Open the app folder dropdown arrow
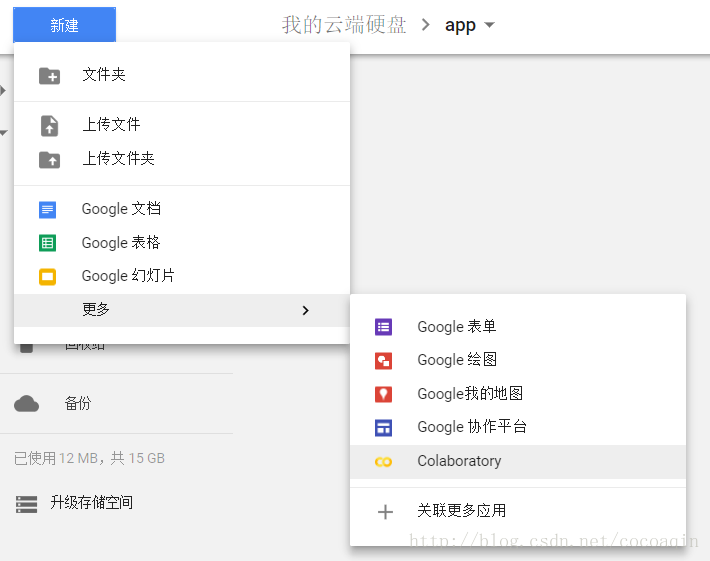The height and width of the screenshot is (561, 710). 489,24
